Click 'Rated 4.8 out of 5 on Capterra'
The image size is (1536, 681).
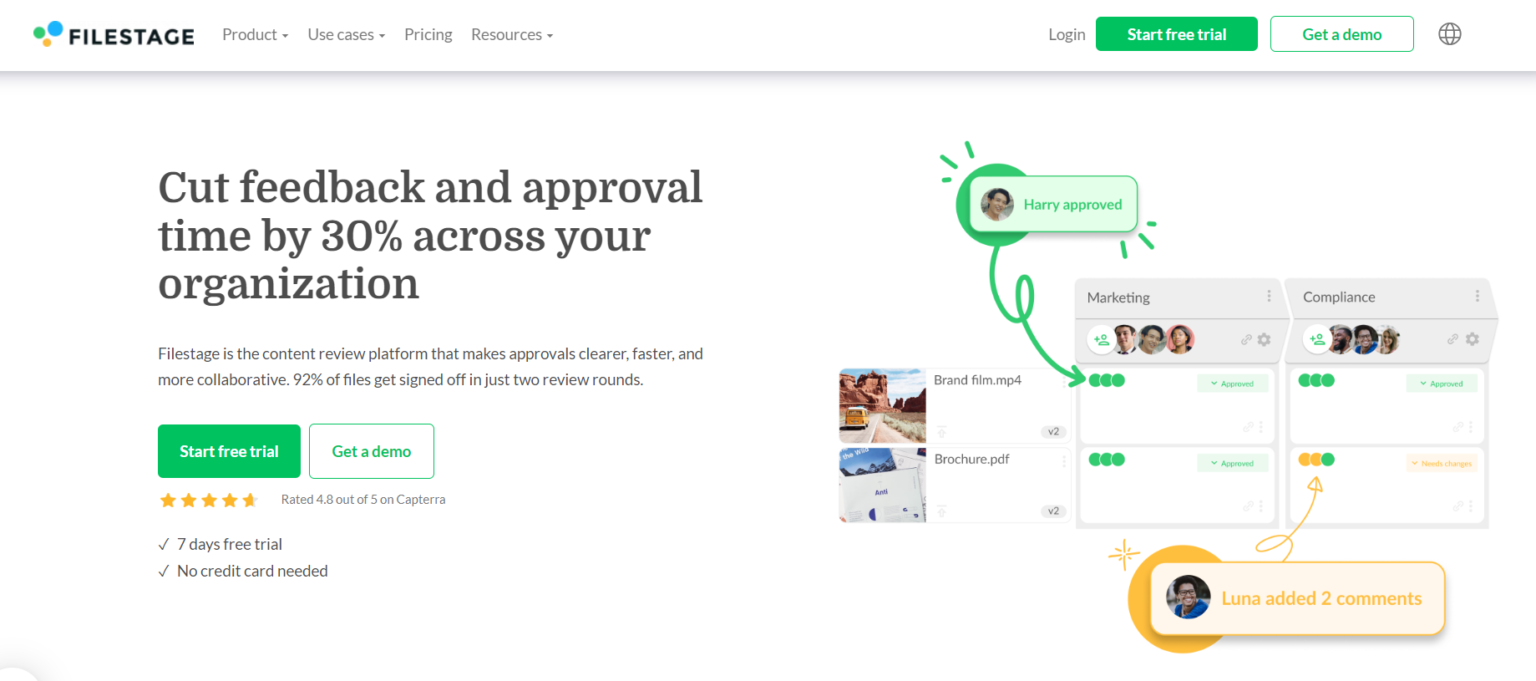(x=363, y=499)
